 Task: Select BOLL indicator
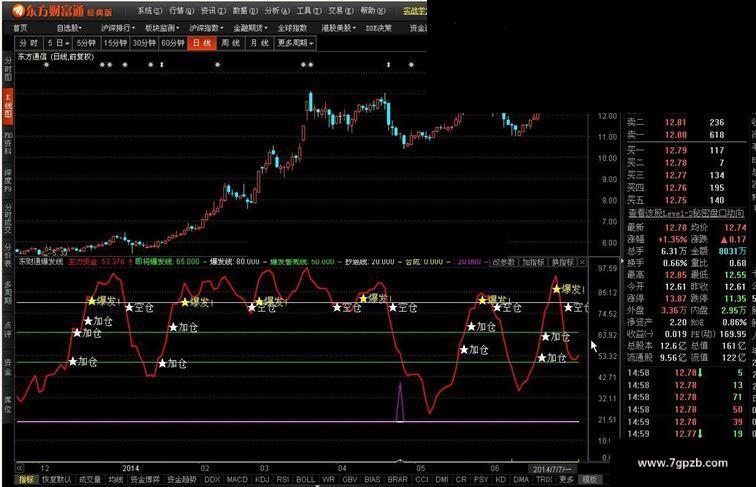[x=305, y=479]
